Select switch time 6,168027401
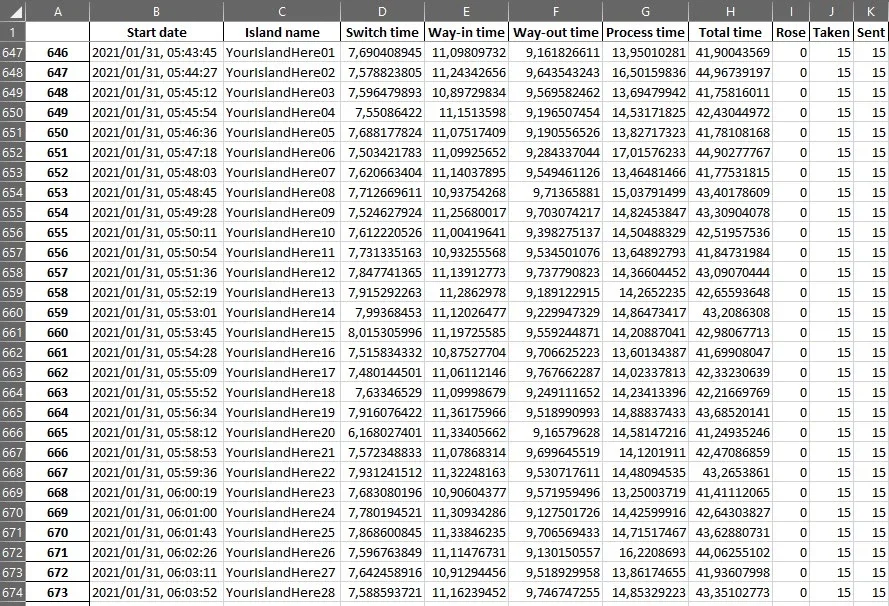Viewport: 889px width, 606px height. point(382,433)
